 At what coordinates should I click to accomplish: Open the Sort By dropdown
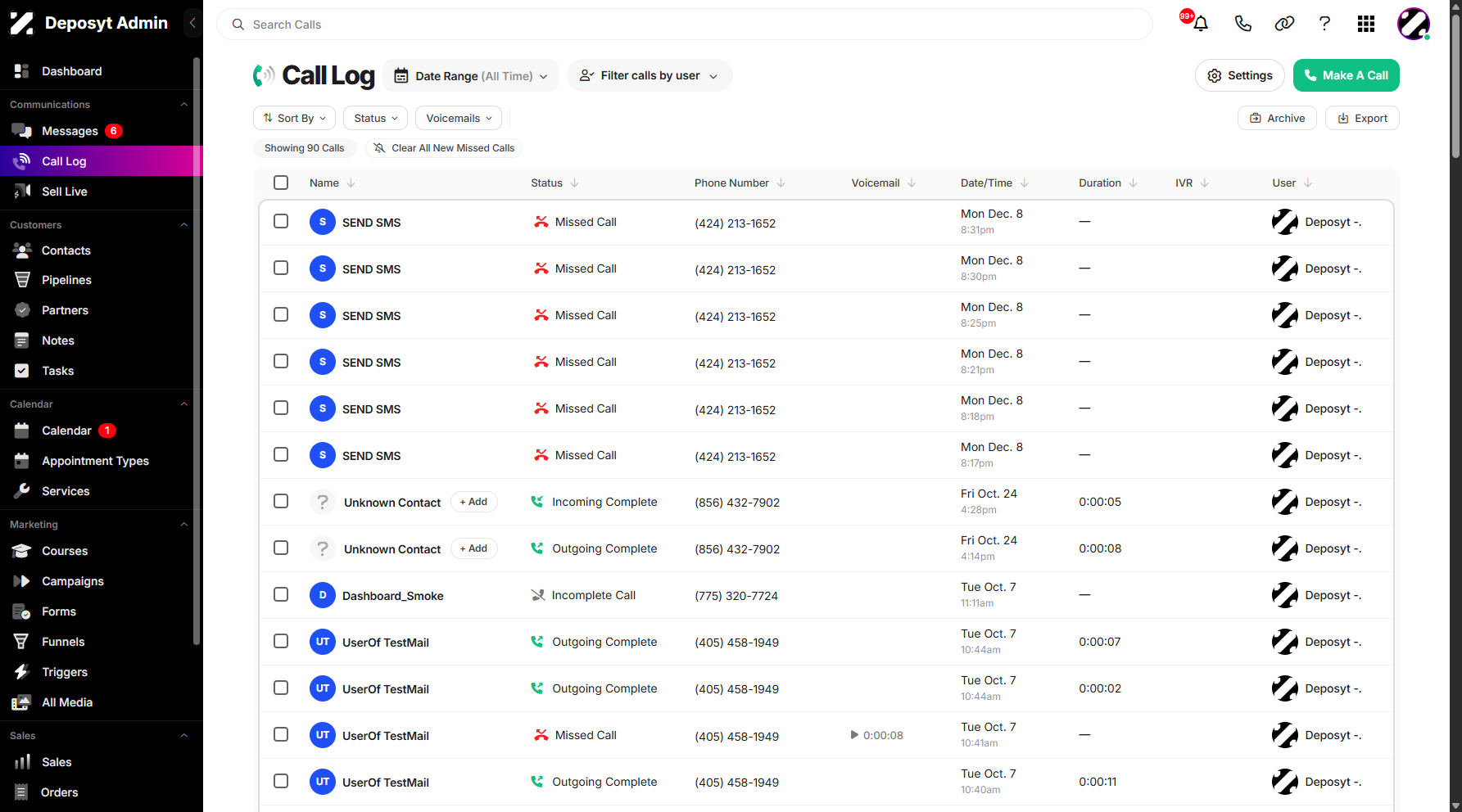coord(295,118)
